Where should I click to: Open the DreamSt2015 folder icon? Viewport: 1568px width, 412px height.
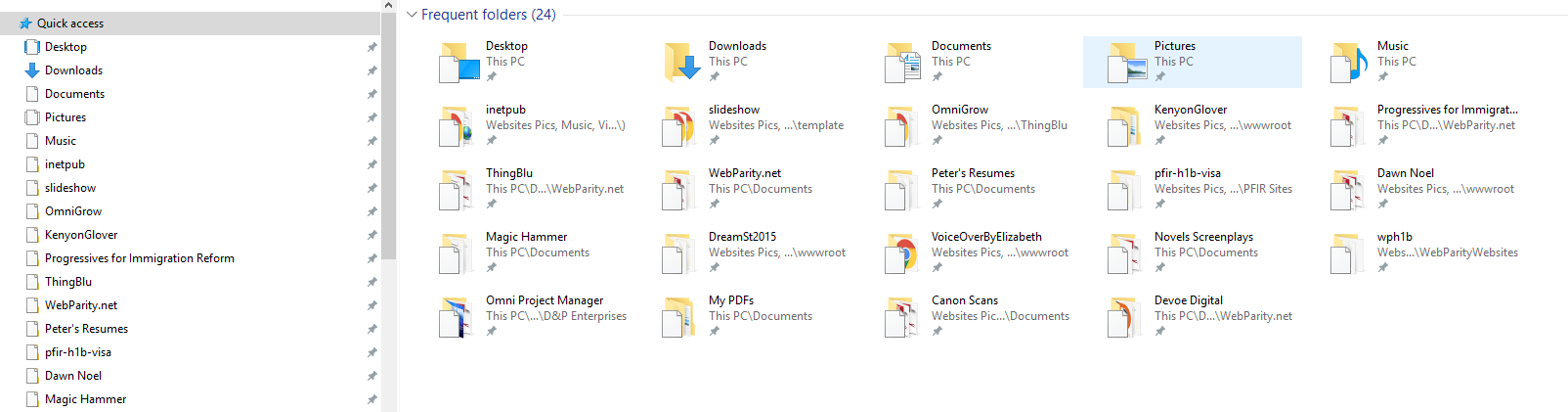pos(680,253)
